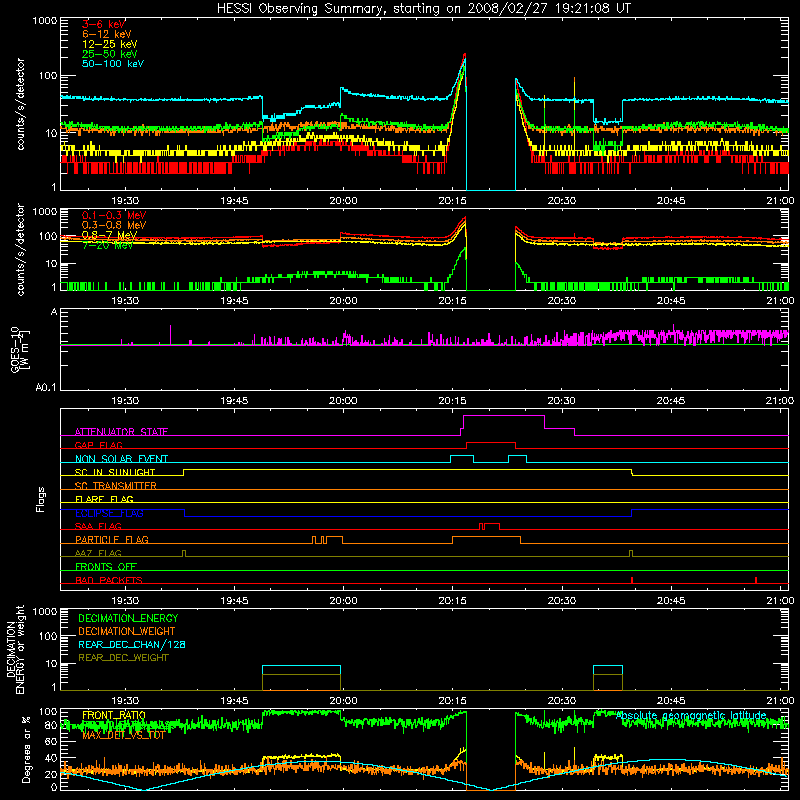Click the FRONT_RATIO legend label
Viewport: 800px width, 800px height.
point(114,715)
